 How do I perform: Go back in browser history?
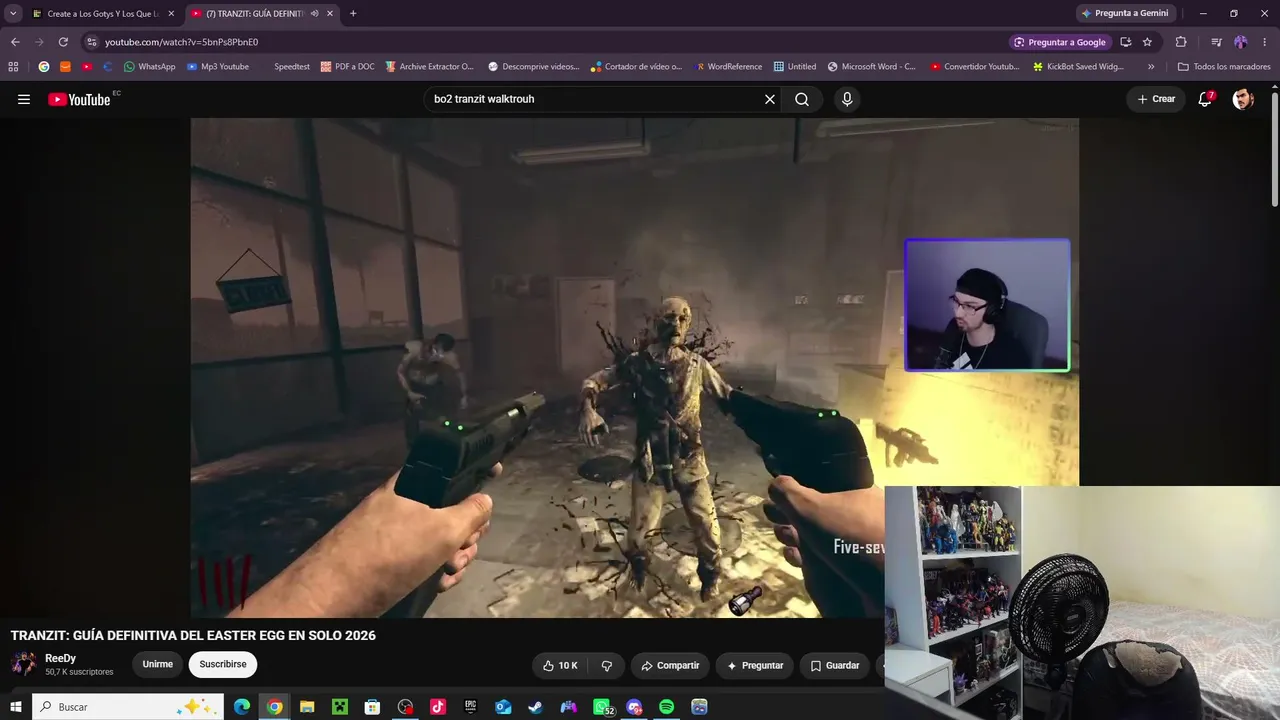click(15, 42)
